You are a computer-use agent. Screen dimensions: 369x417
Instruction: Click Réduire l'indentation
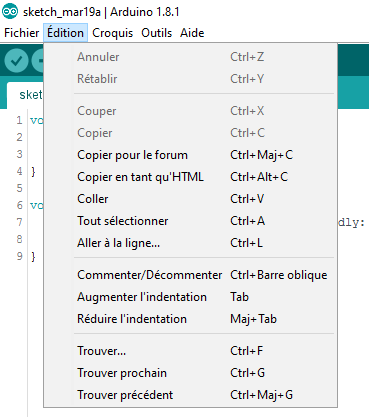(x=191, y=319)
